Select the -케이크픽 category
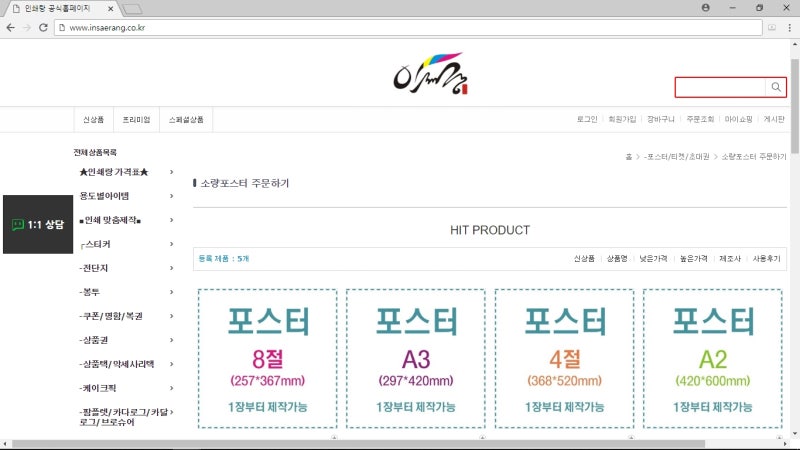The height and width of the screenshot is (450, 800). pos(97,388)
